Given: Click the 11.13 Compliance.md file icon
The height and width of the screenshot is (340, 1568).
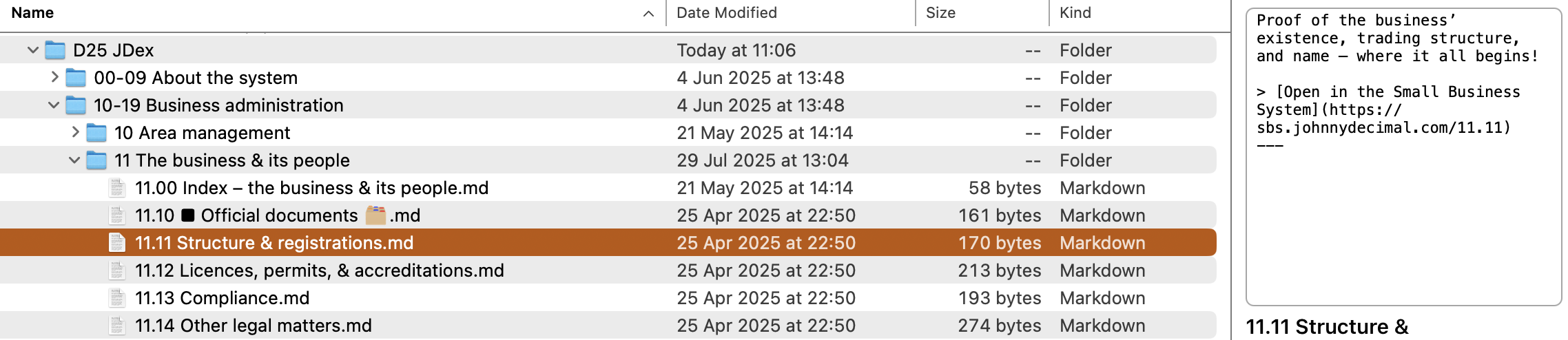Looking at the screenshot, I should [x=117, y=298].
